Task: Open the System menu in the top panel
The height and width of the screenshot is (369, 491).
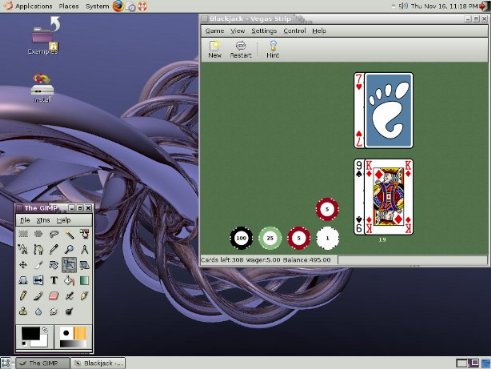Action: [x=97, y=6]
